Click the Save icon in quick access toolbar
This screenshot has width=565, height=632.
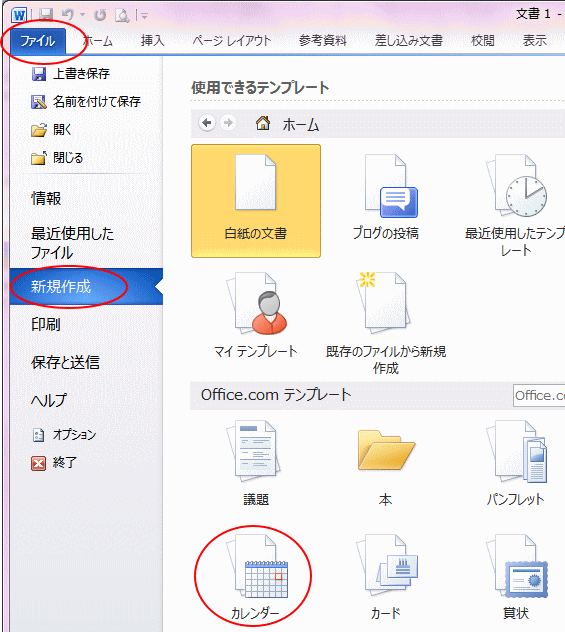click(x=46, y=15)
